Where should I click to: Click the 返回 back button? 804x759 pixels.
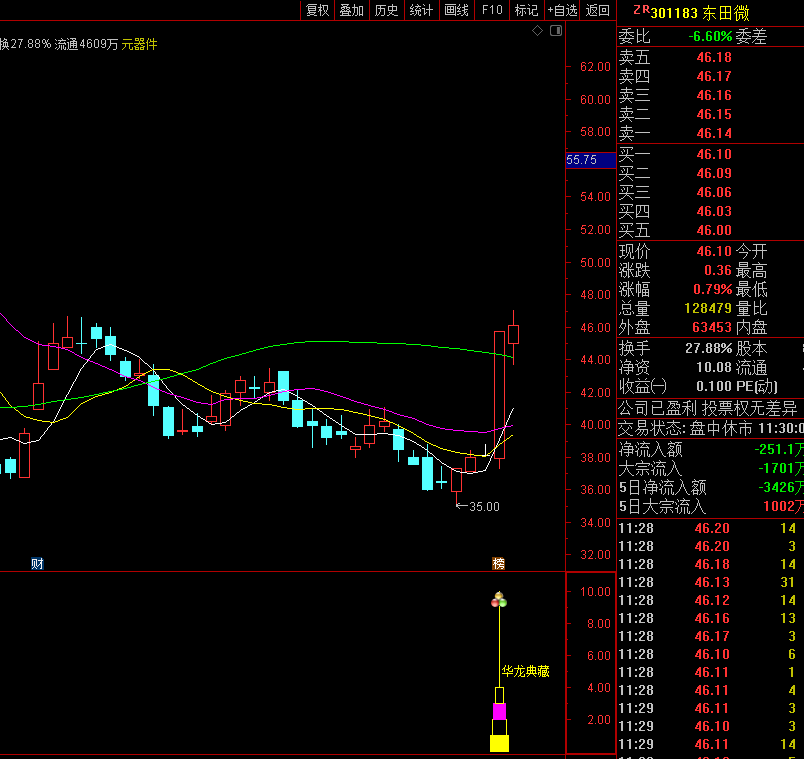tap(597, 10)
